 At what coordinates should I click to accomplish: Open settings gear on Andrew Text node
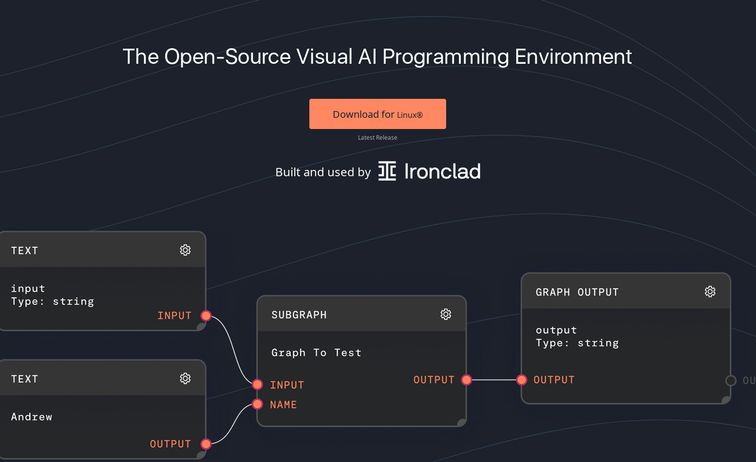(x=185, y=378)
